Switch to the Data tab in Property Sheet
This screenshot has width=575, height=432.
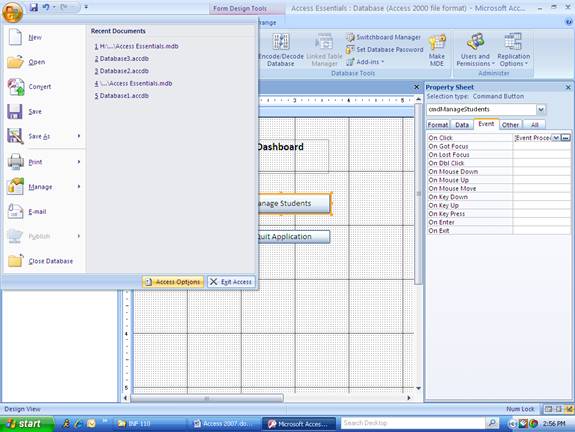[x=462, y=125]
